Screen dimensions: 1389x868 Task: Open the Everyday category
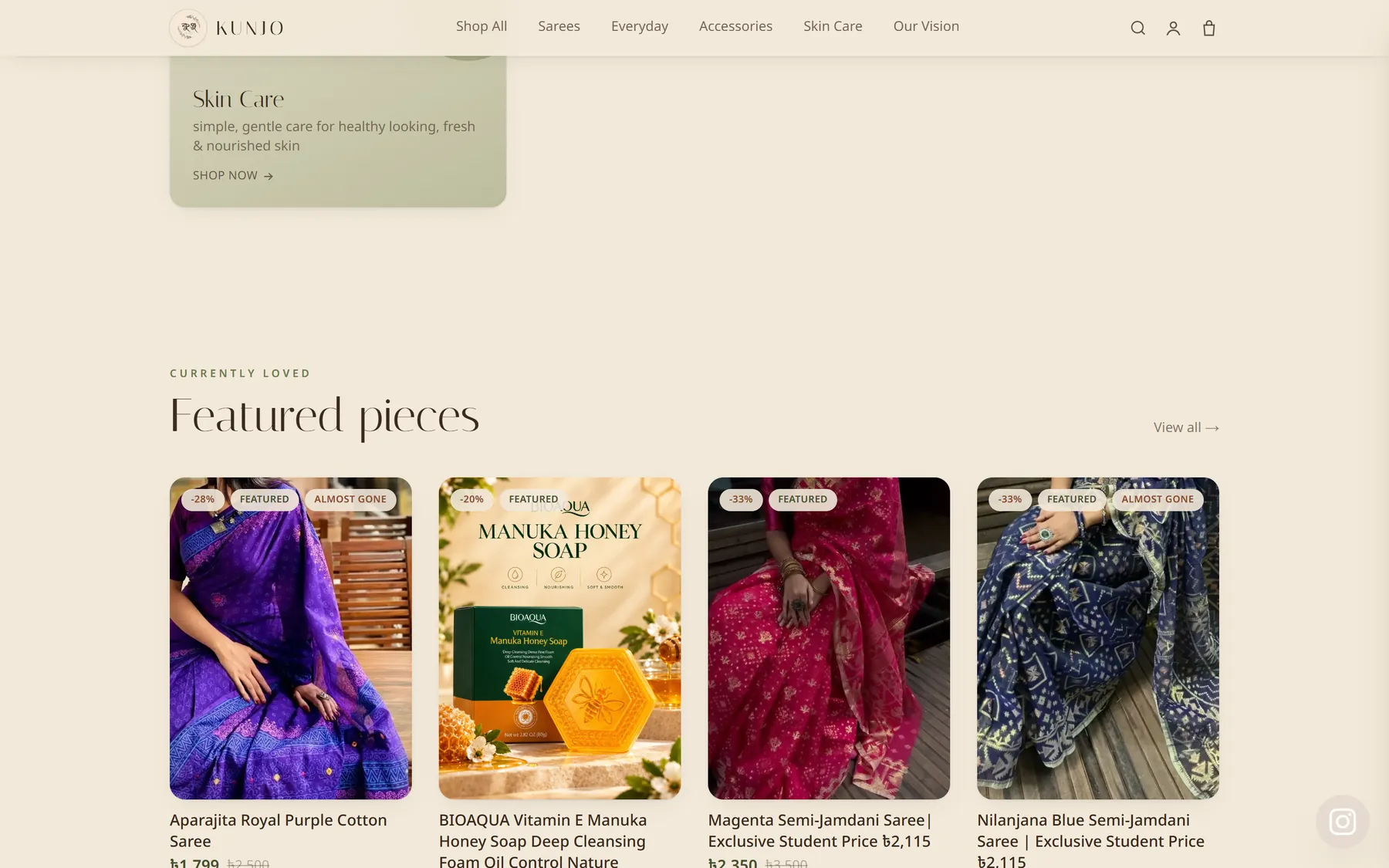pyautogui.click(x=640, y=26)
